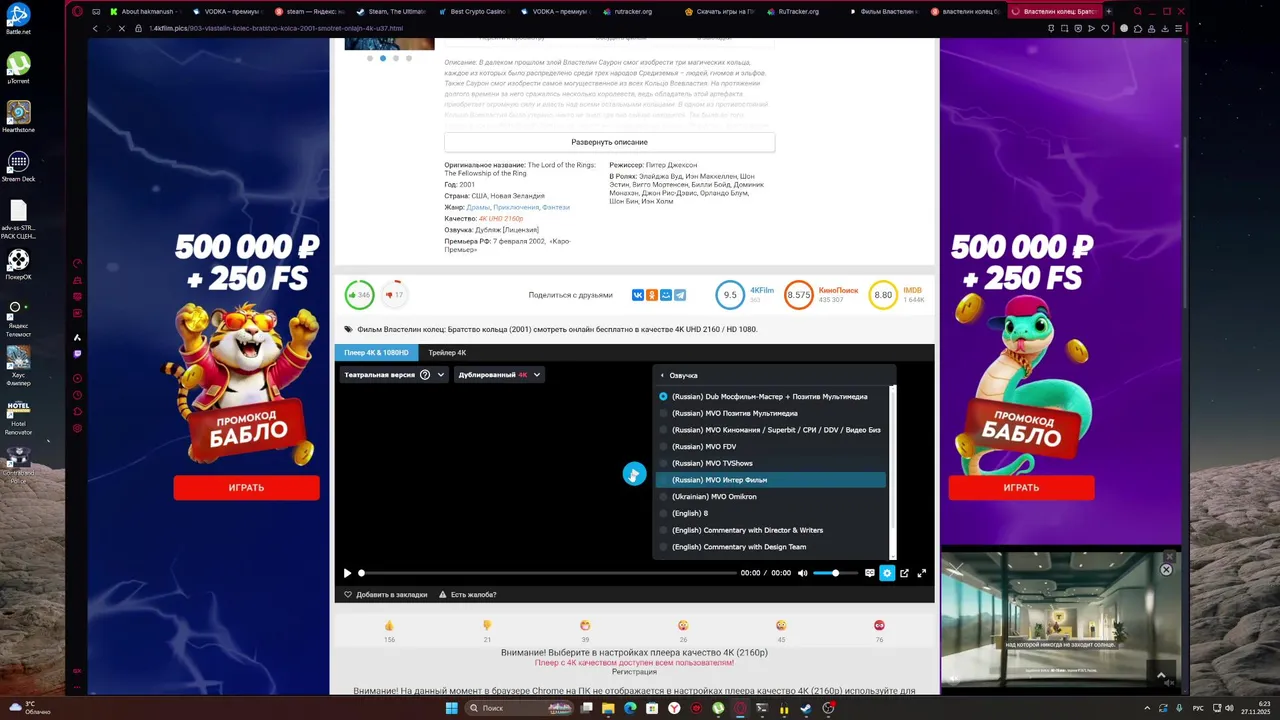Enter fullscreen mode in the player
Screen dimensions: 1280x720
(922, 573)
